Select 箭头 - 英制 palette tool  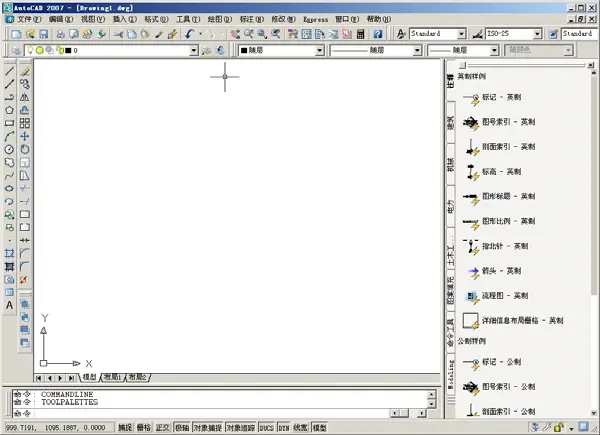pyautogui.click(x=494, y=271)
